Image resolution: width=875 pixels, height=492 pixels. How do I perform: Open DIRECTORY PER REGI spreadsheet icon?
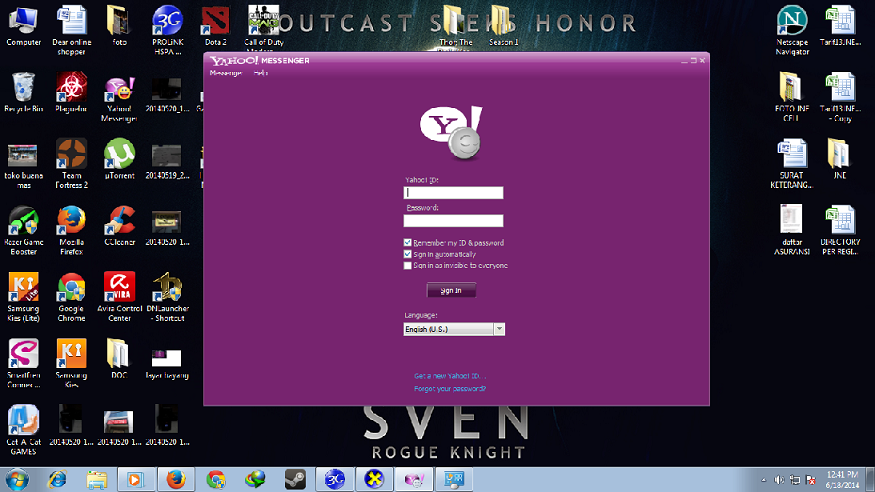point(840,230)
